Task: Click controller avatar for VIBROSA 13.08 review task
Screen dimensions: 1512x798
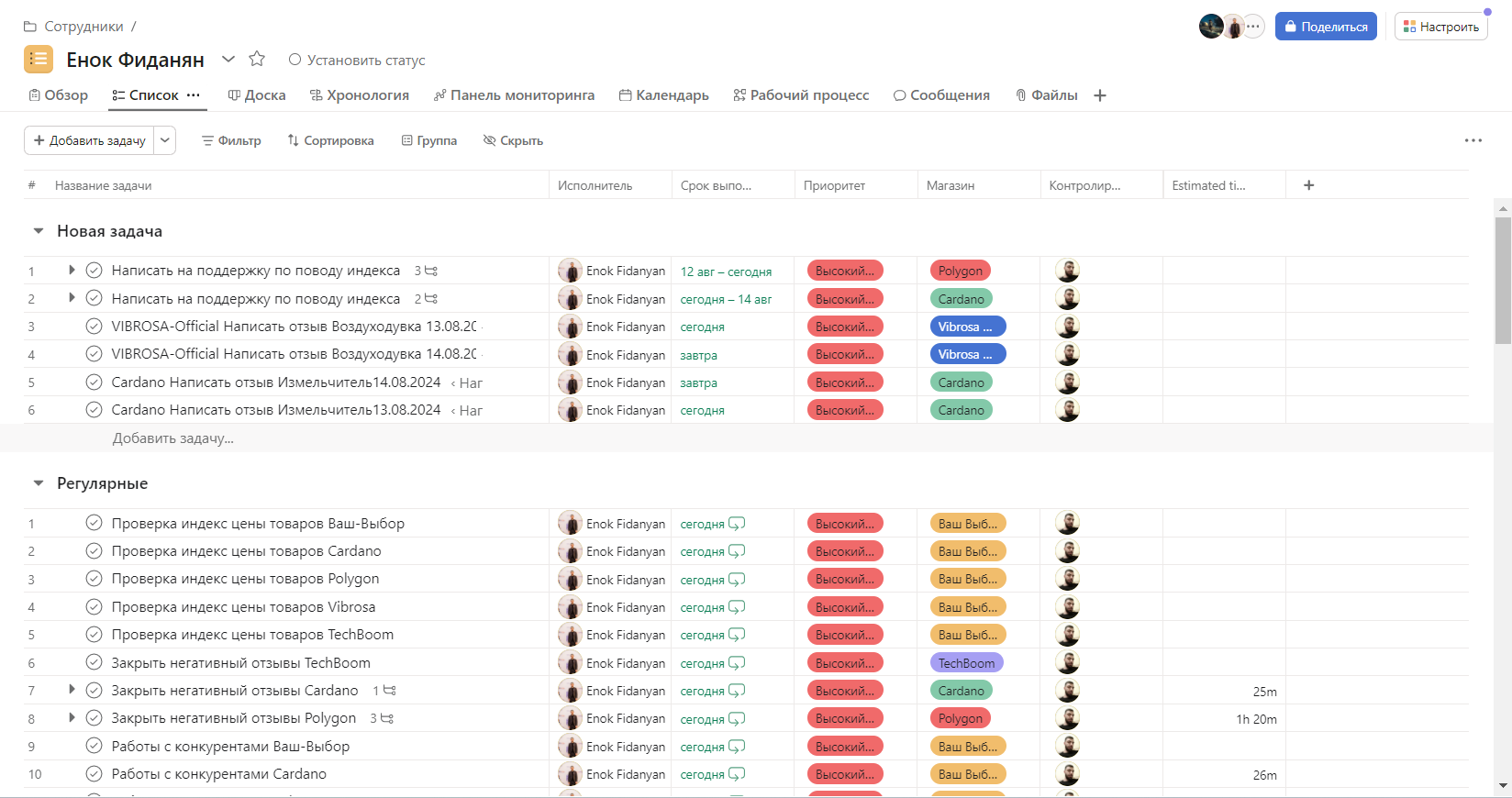Action: pos(1067,327)
